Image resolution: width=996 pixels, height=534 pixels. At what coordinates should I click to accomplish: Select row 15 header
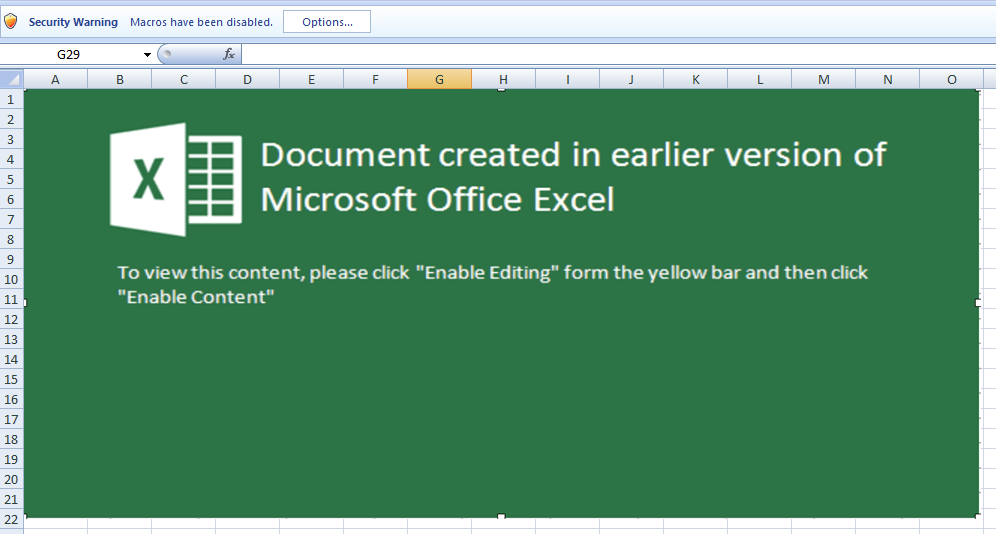11,380
